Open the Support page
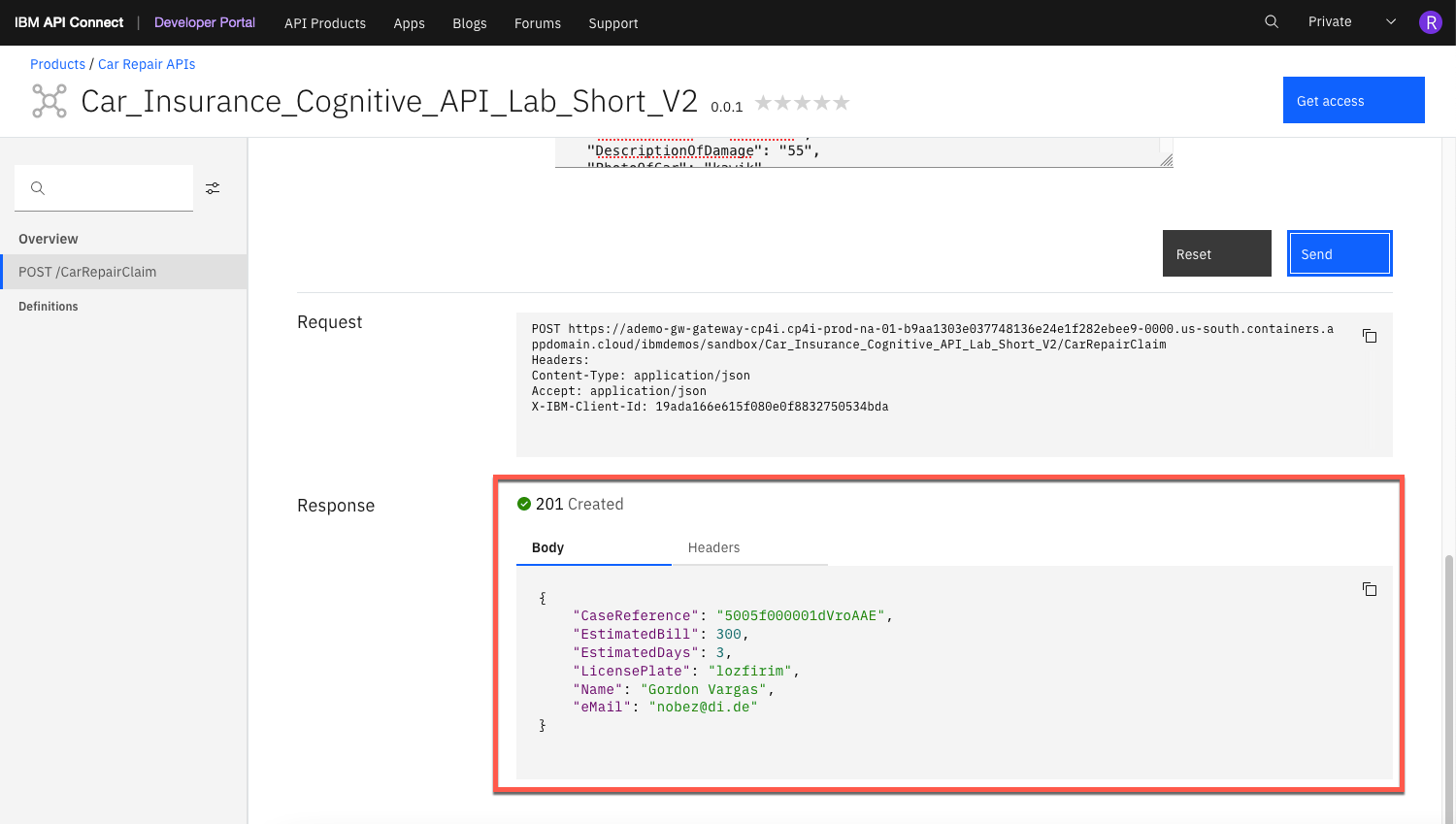 613,23
